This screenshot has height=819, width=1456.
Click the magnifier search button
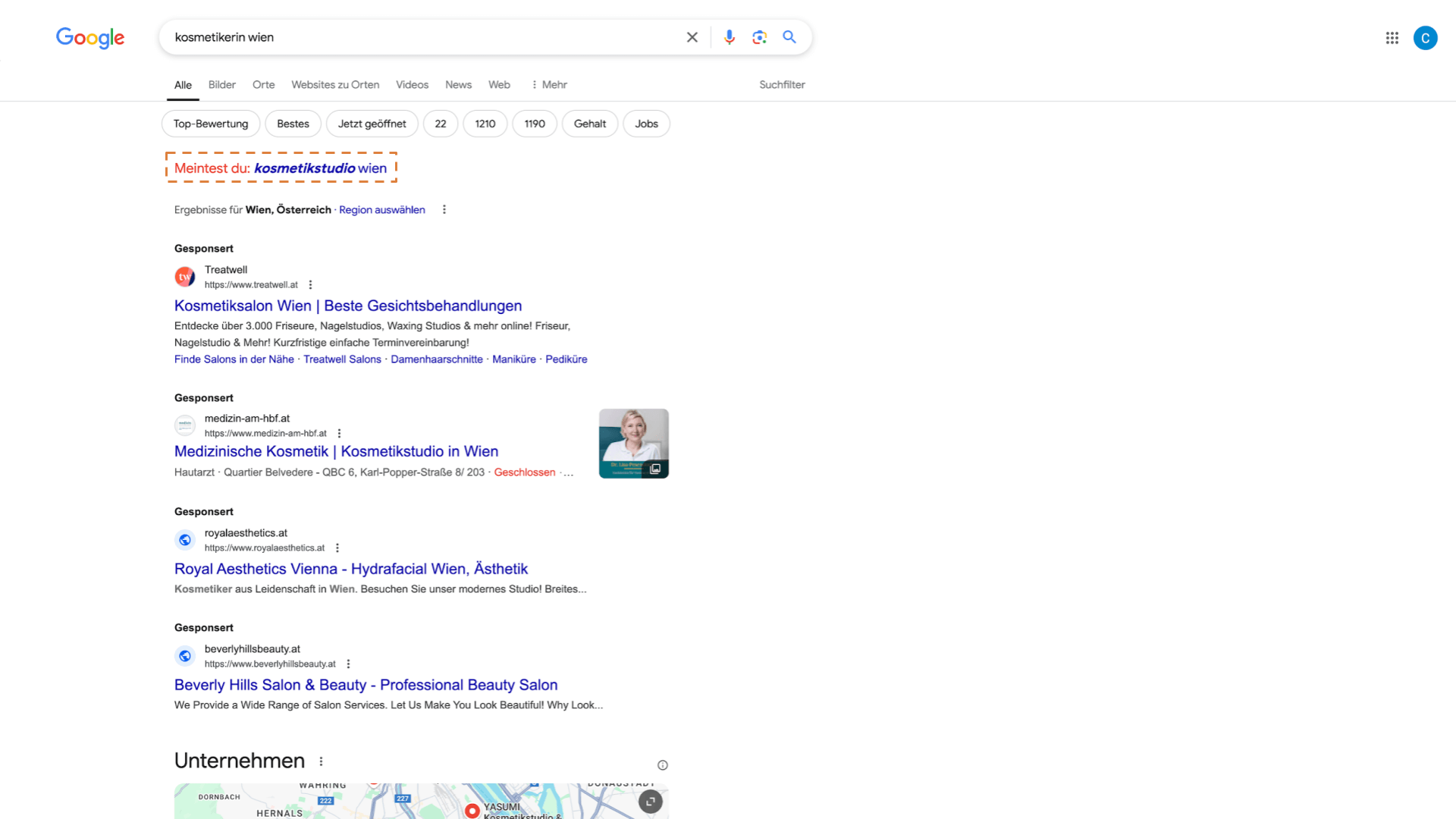(x=789, y=37)
